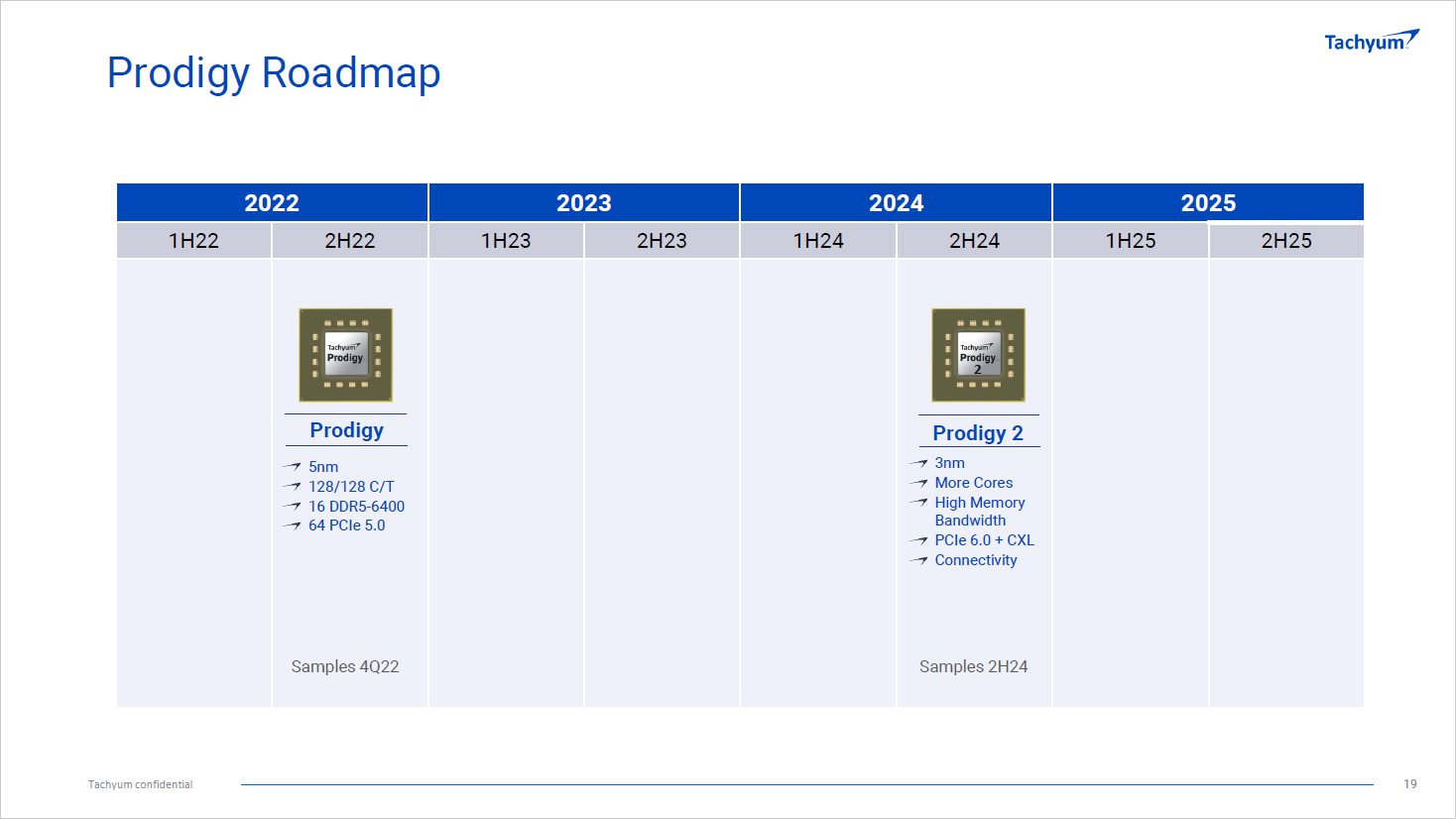Click the arrow bullet beside 64 PCIe 5.0
The width and height of the screenshot is (1456, 819).
tap(292, 526)
